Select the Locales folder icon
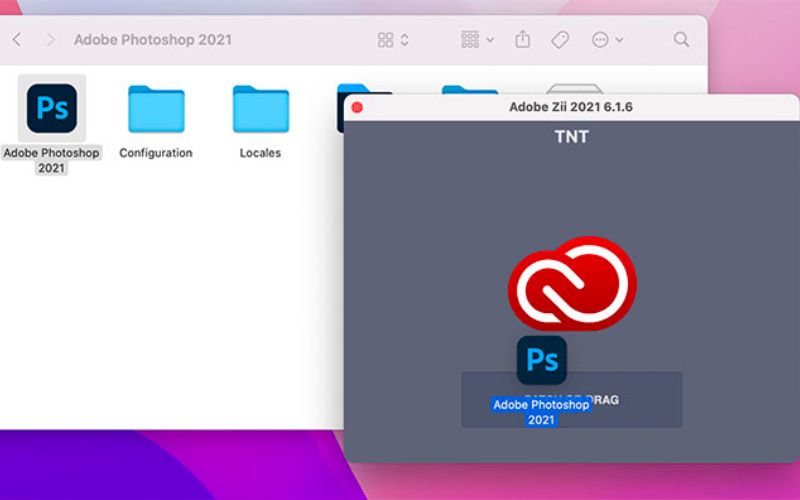The height and width of the screenshot is (500, 800). tap(261, 109)
